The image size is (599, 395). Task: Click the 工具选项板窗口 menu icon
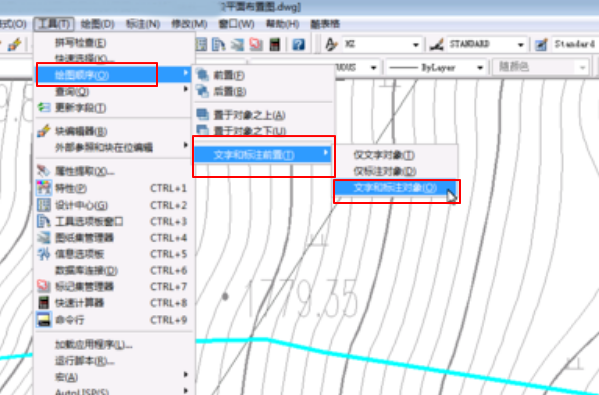(44, 222)
